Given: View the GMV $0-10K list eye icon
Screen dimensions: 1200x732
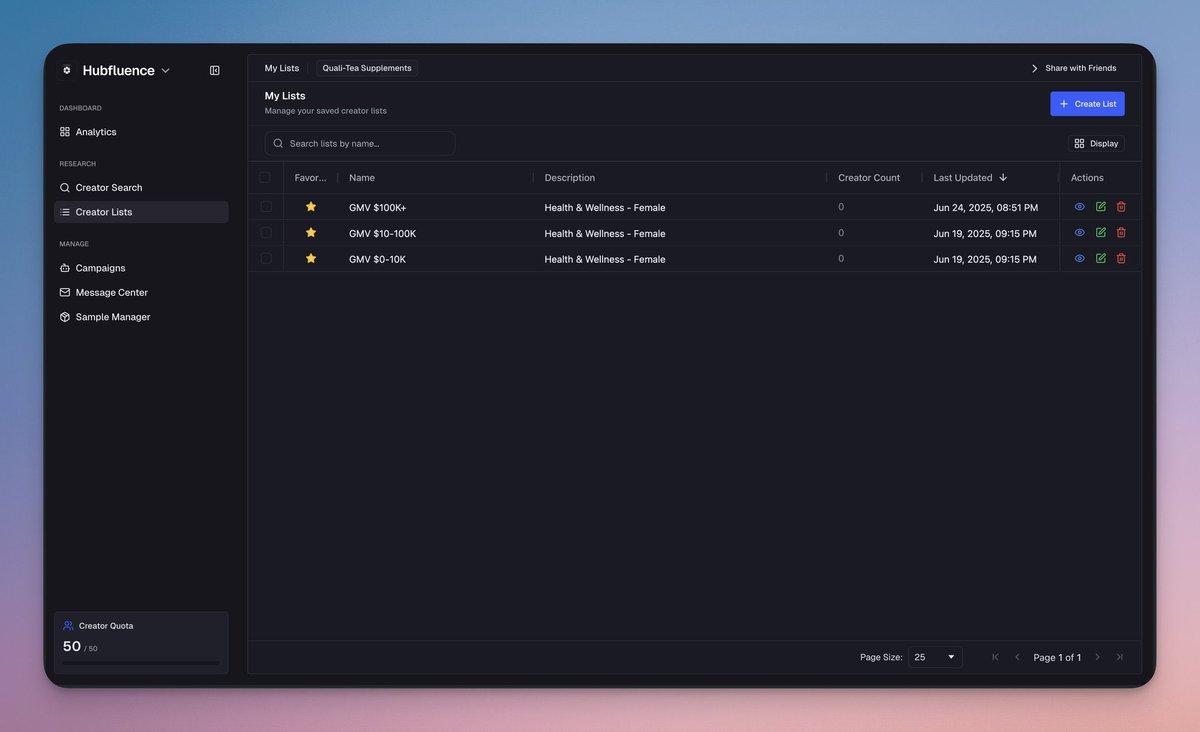Looking at the screenshot, I should point(1080,258).
